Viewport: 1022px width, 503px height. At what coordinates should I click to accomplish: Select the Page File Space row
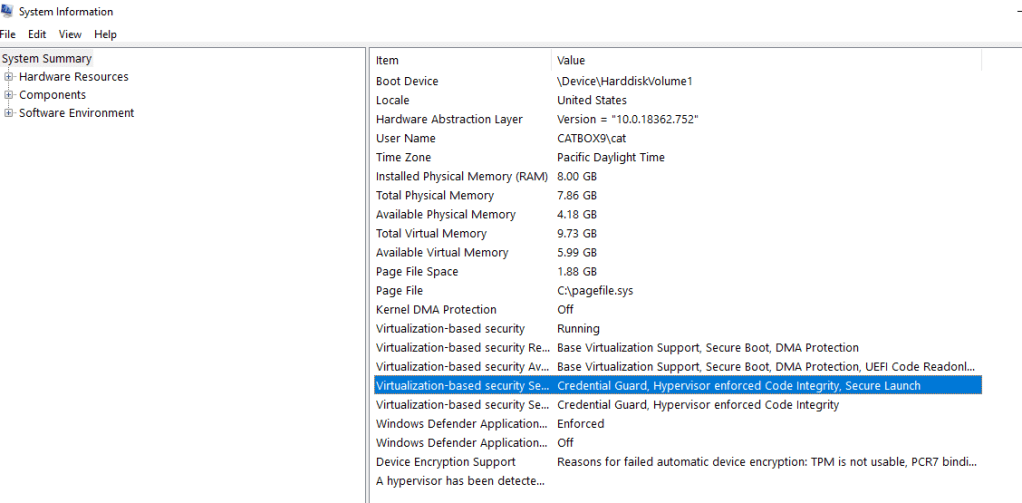click(x=417, y=272)
